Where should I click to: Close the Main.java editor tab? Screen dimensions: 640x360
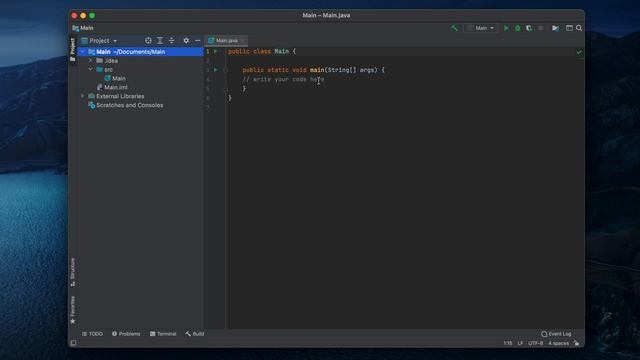[x=243, y=40]
